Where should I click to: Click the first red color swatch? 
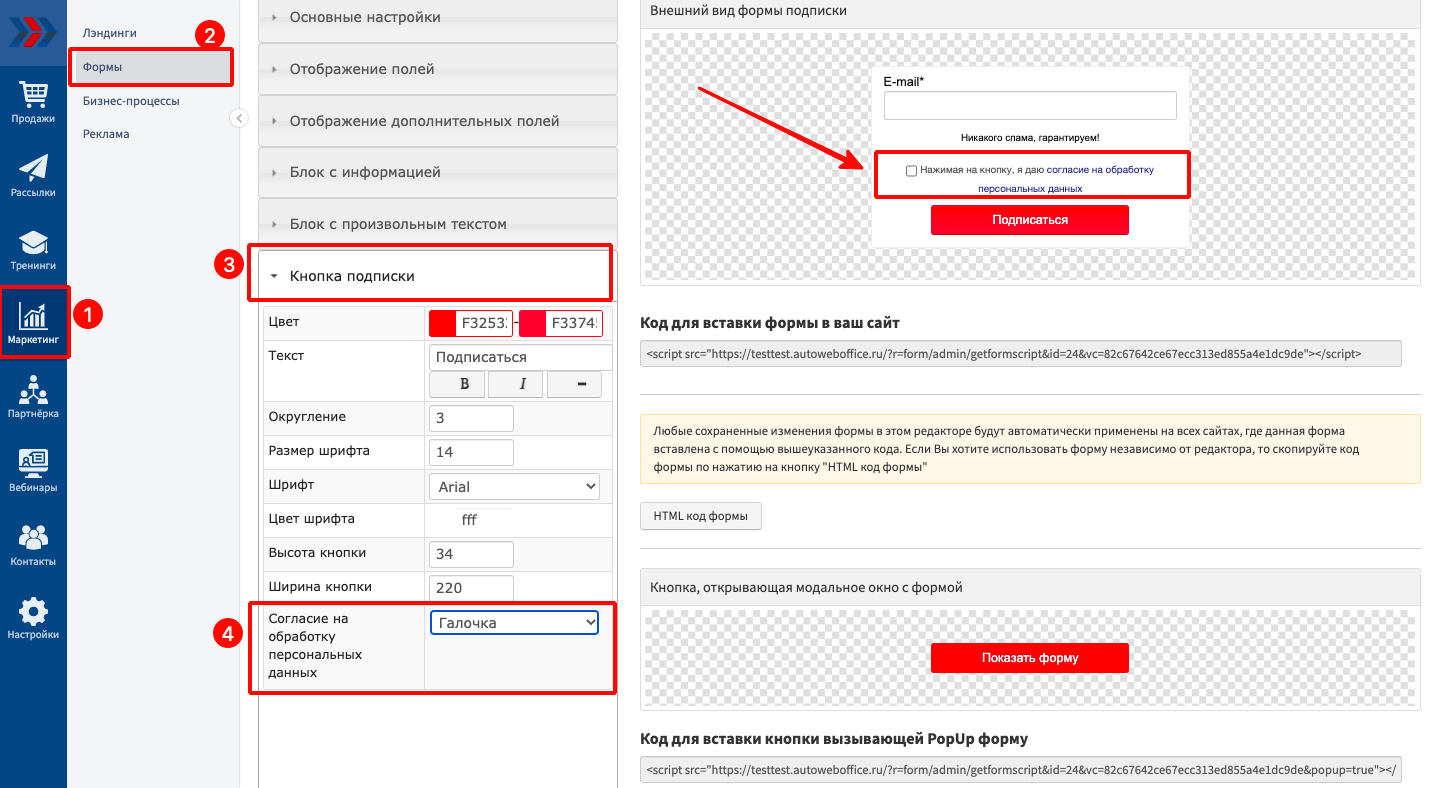coord(443,324)
